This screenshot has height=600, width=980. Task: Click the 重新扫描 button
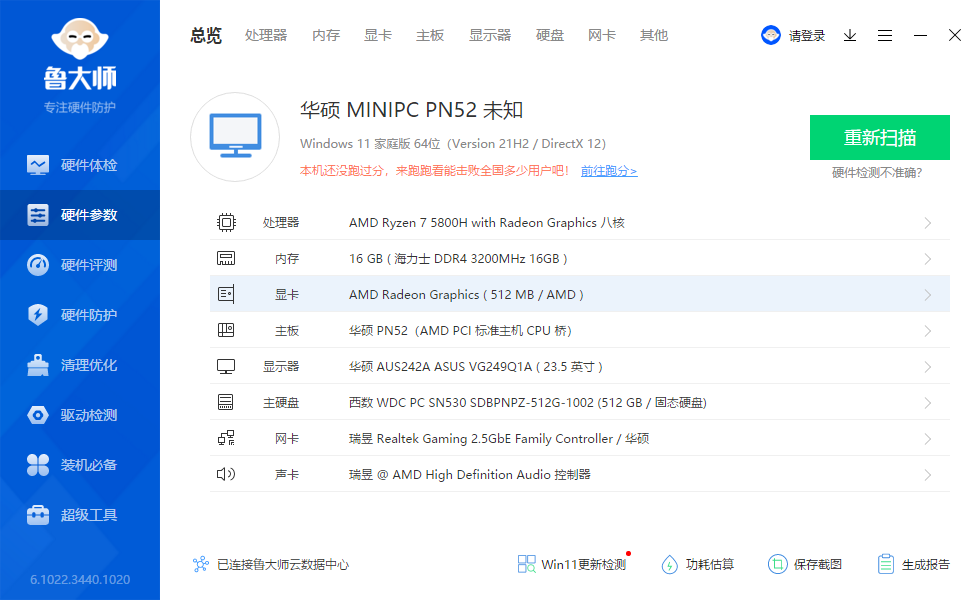[x=879, y=137]
